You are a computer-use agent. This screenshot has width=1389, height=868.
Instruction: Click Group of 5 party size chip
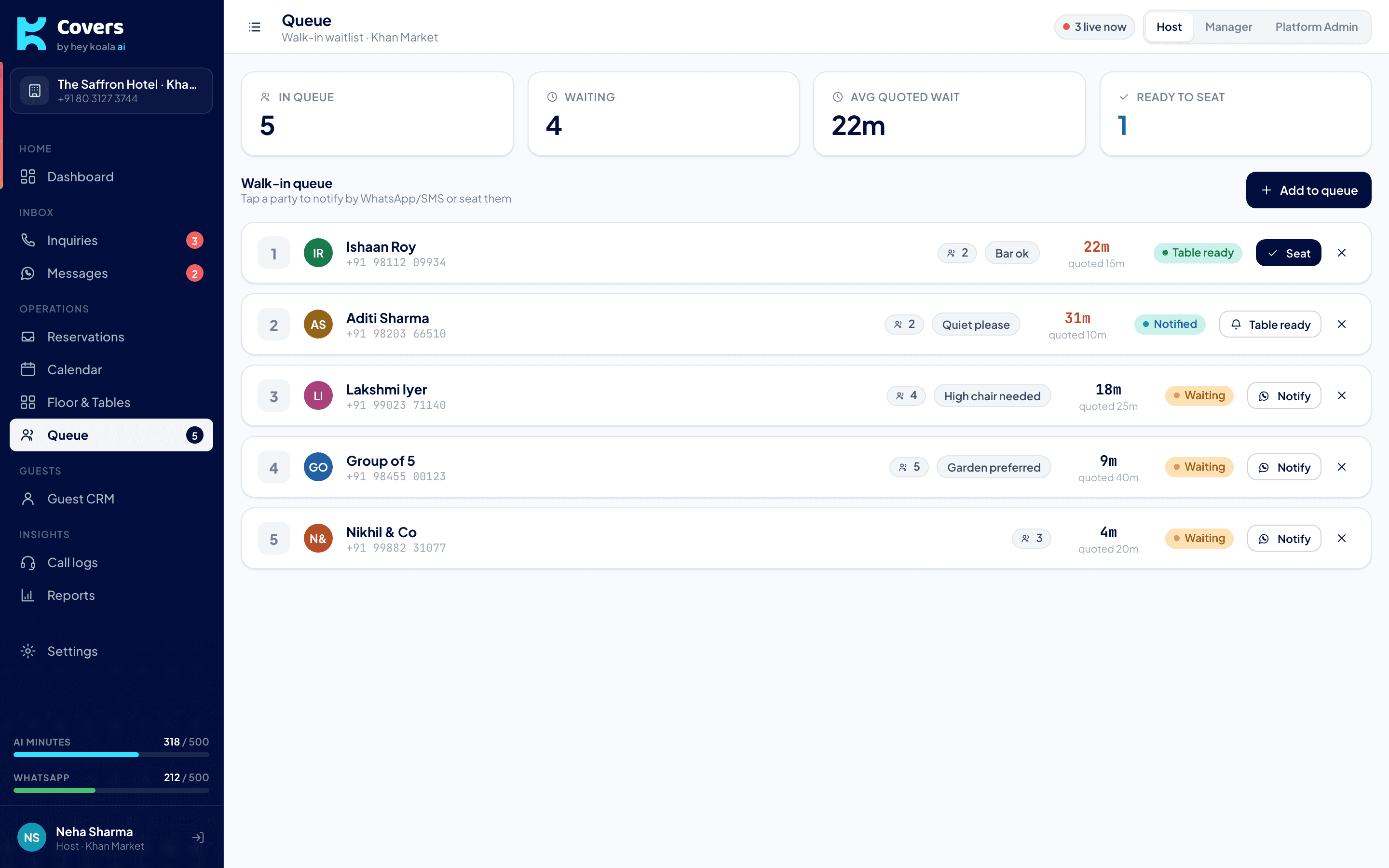point(909,467)
